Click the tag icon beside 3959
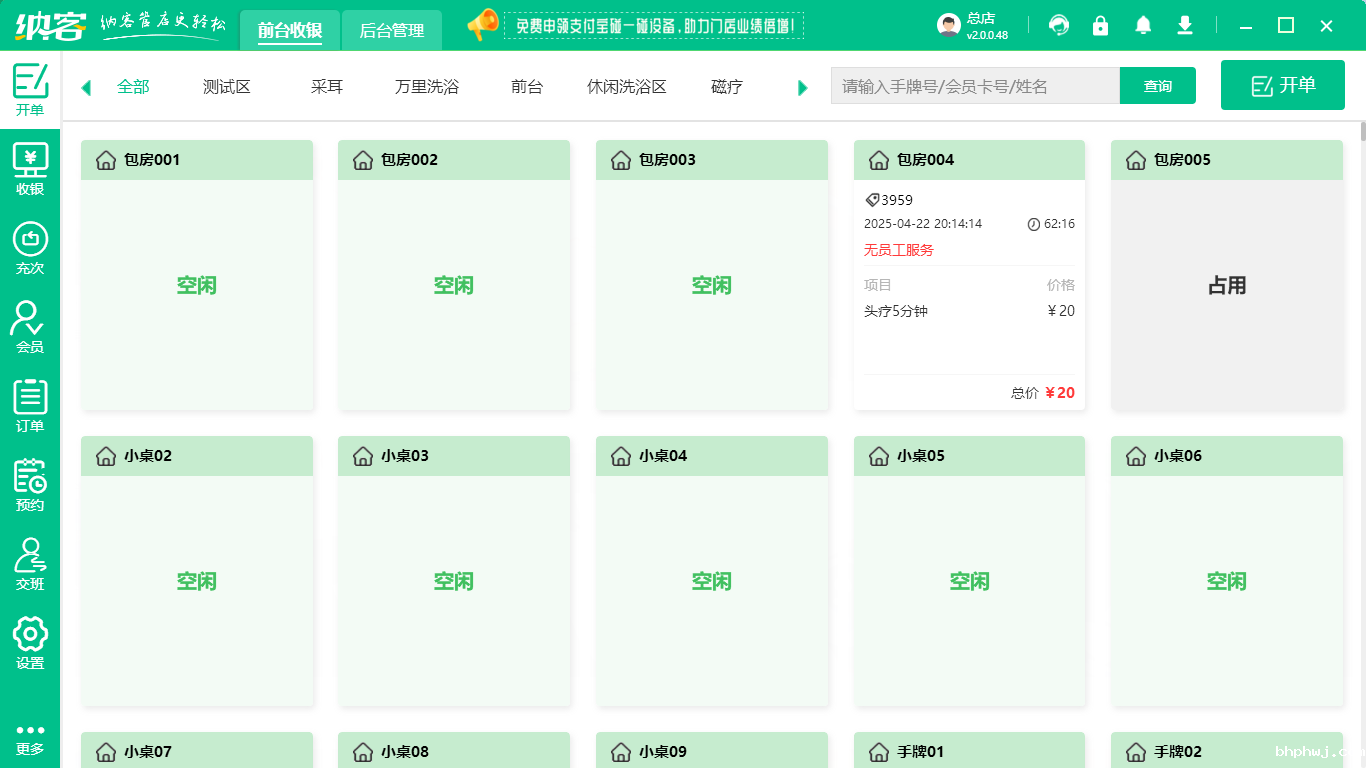1366x768 pixels. (872, 200)
